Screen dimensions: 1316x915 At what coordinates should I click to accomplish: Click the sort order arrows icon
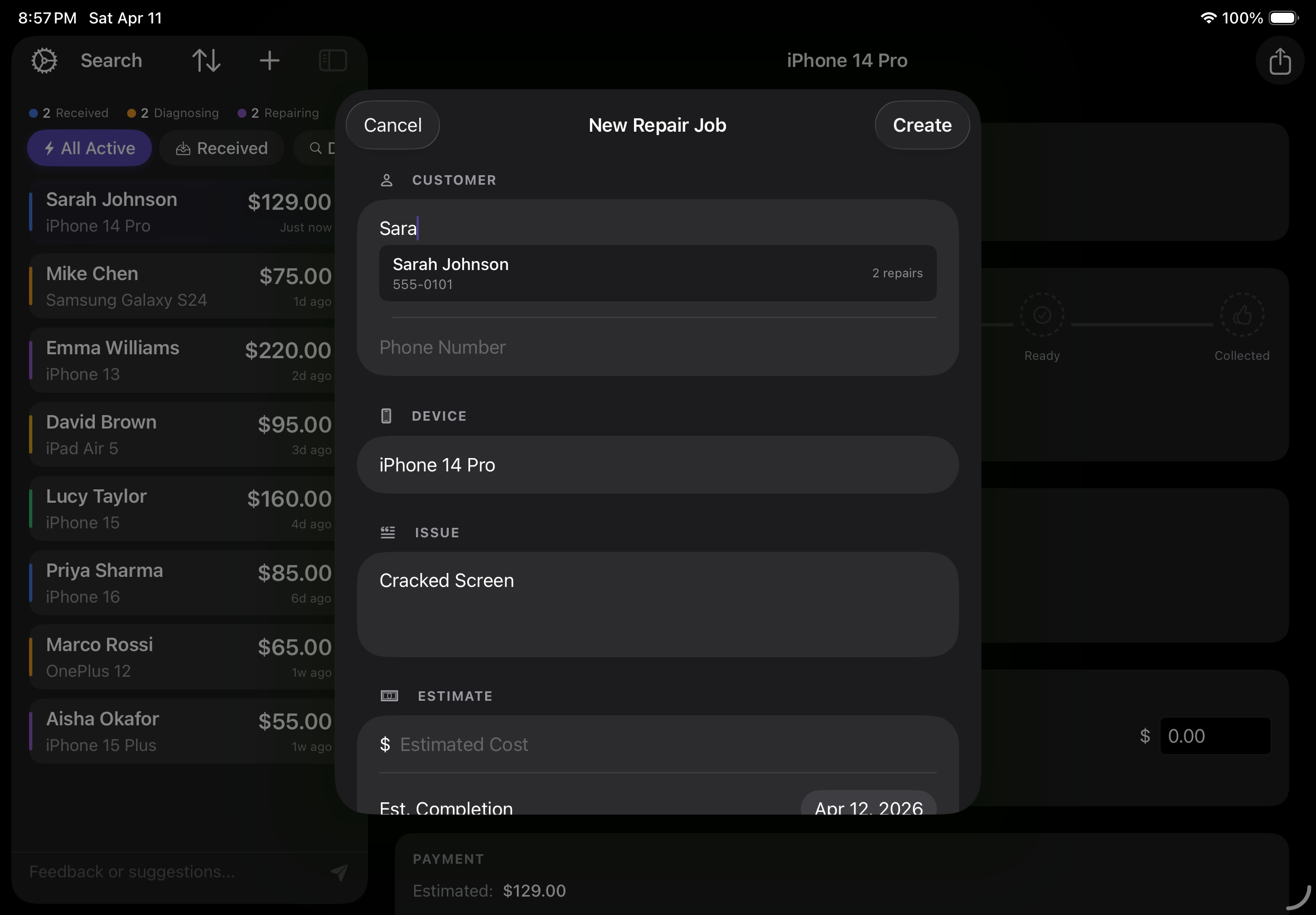tap(207, 60)
